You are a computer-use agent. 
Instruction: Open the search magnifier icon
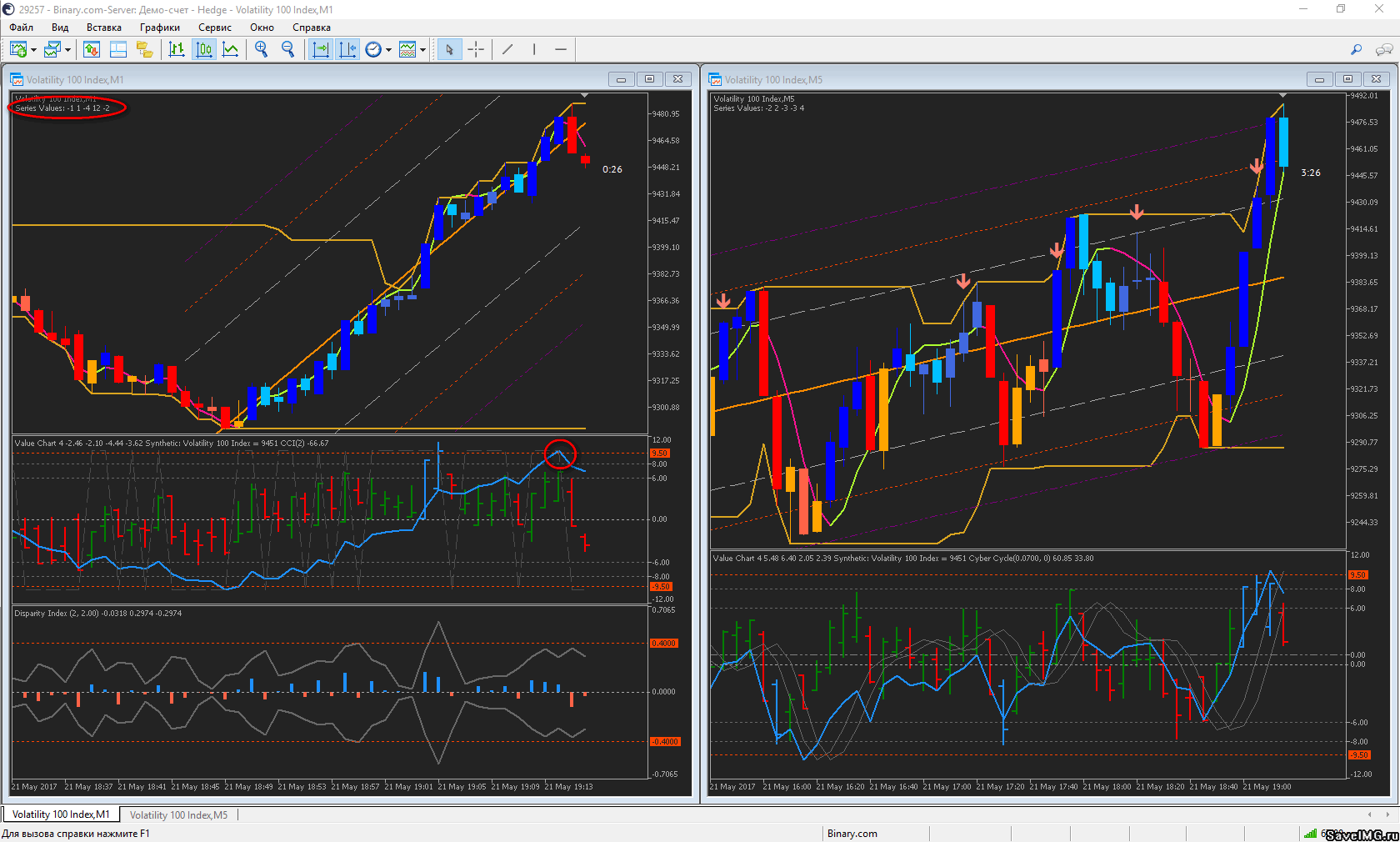[1356, 50]
